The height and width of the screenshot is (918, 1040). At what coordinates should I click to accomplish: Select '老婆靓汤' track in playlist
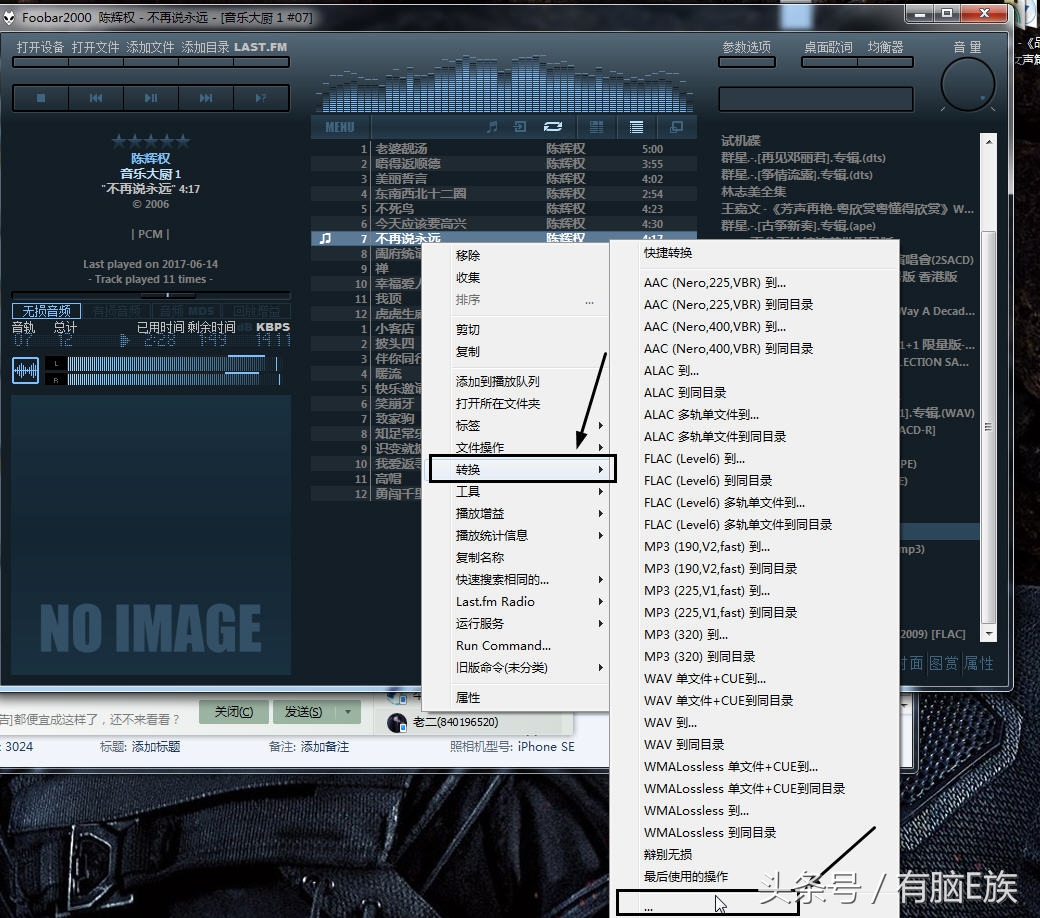(x=400, y=149)
